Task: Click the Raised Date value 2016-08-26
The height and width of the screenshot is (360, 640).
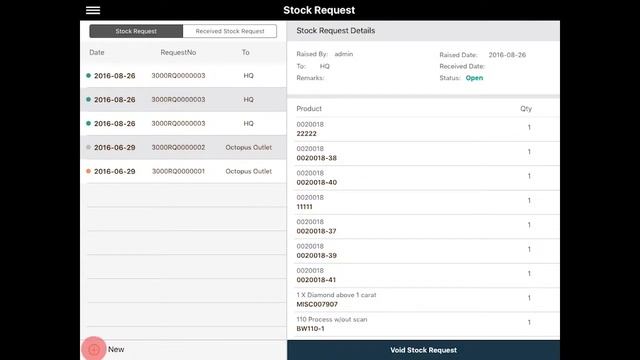Action: click(507, 55)
